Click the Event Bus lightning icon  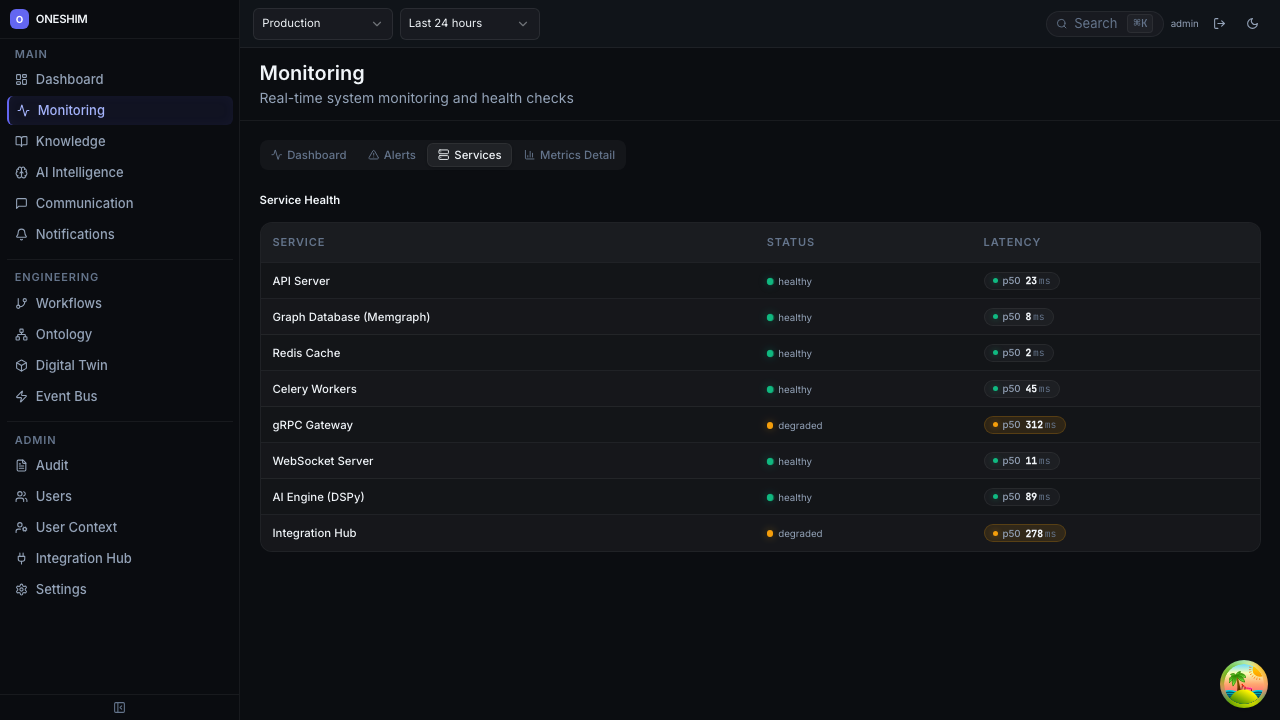coord(21,396)
